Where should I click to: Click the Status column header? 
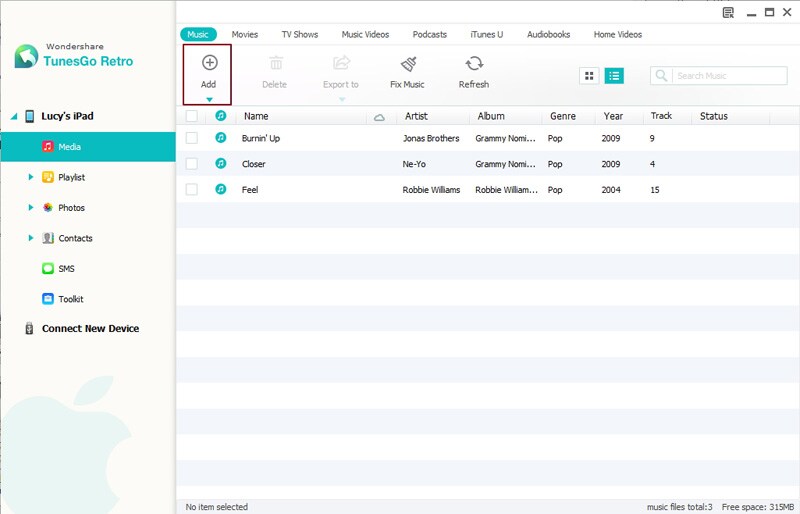[x=714, y=116]
